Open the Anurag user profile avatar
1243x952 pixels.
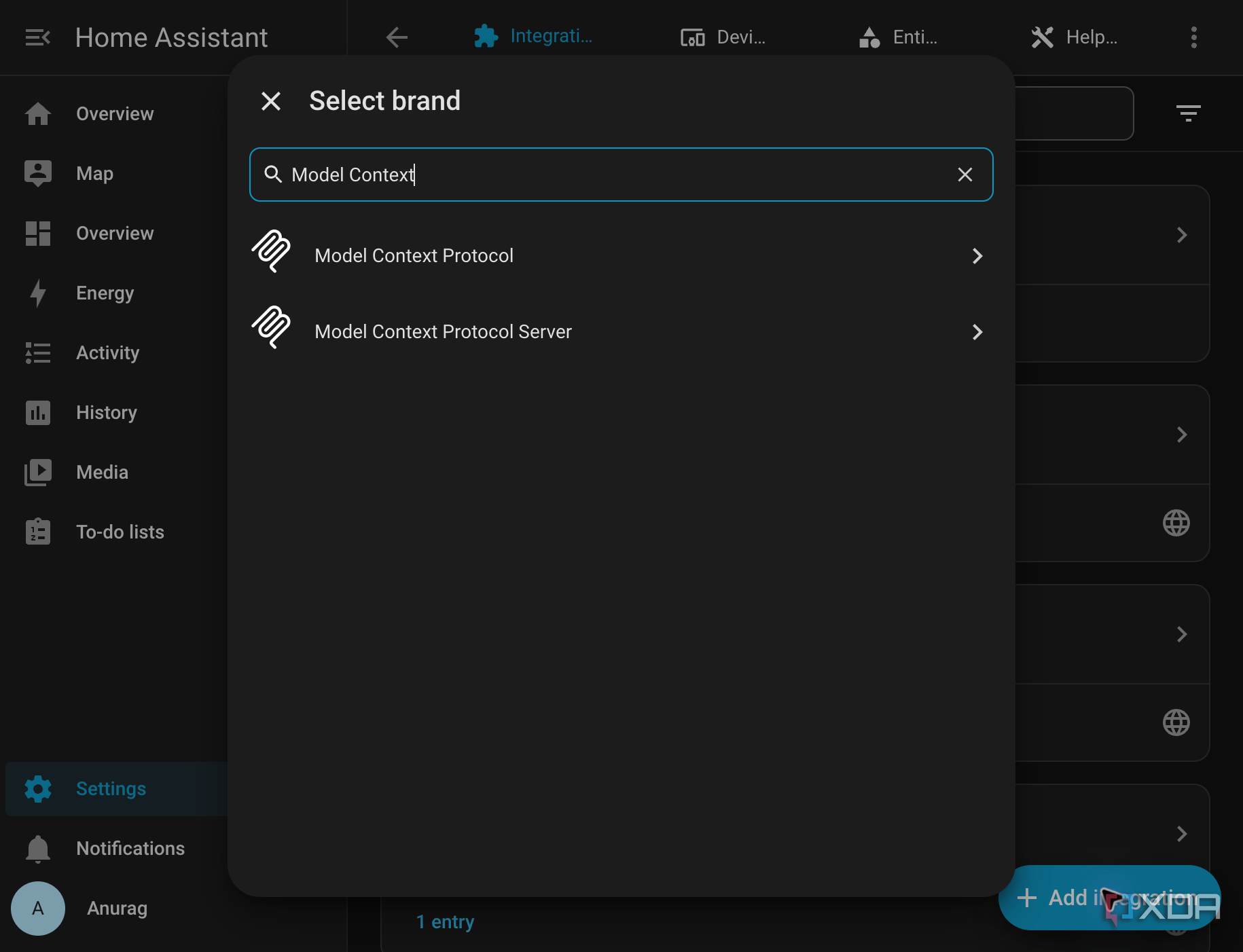click(38, 908)
